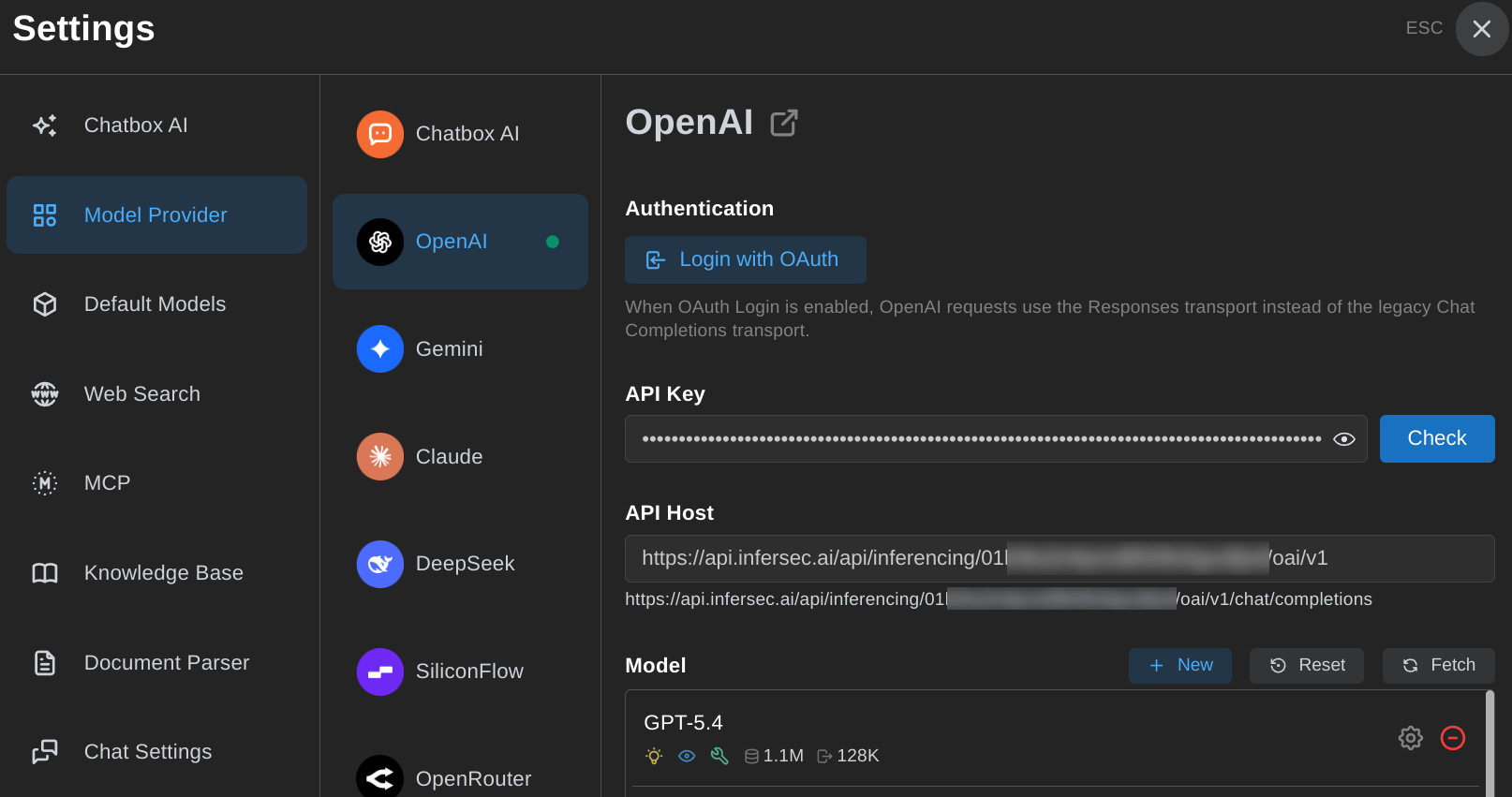Select the DeepSeek provider label
Viewport: 1512px width, 797px height.
click(x=466, y=564)
